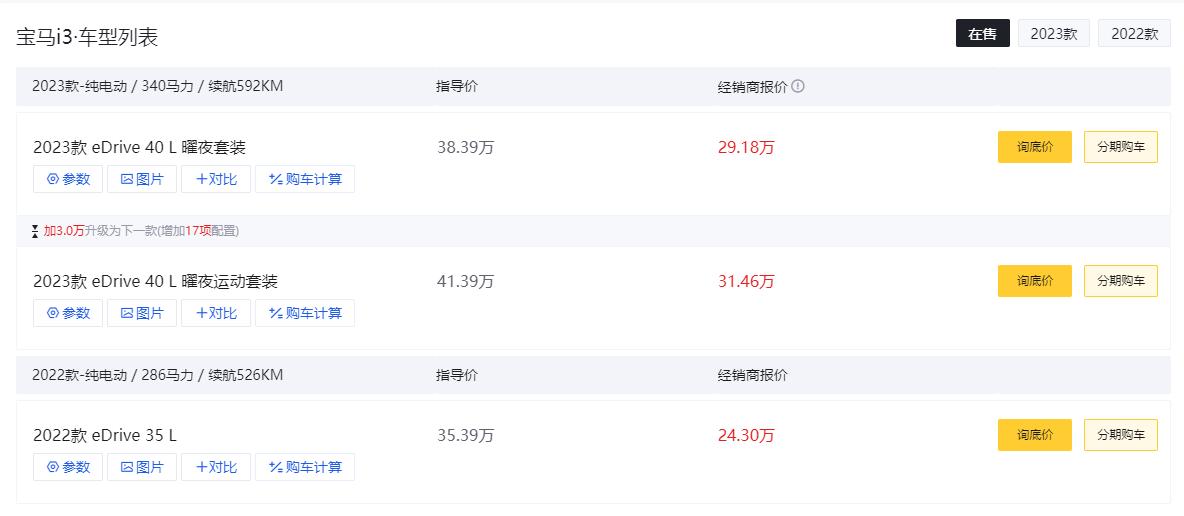1184x516 pixels.
Task: View 图片 for 2023款 曜夜运动套装
Action: [x=142, y=313]
